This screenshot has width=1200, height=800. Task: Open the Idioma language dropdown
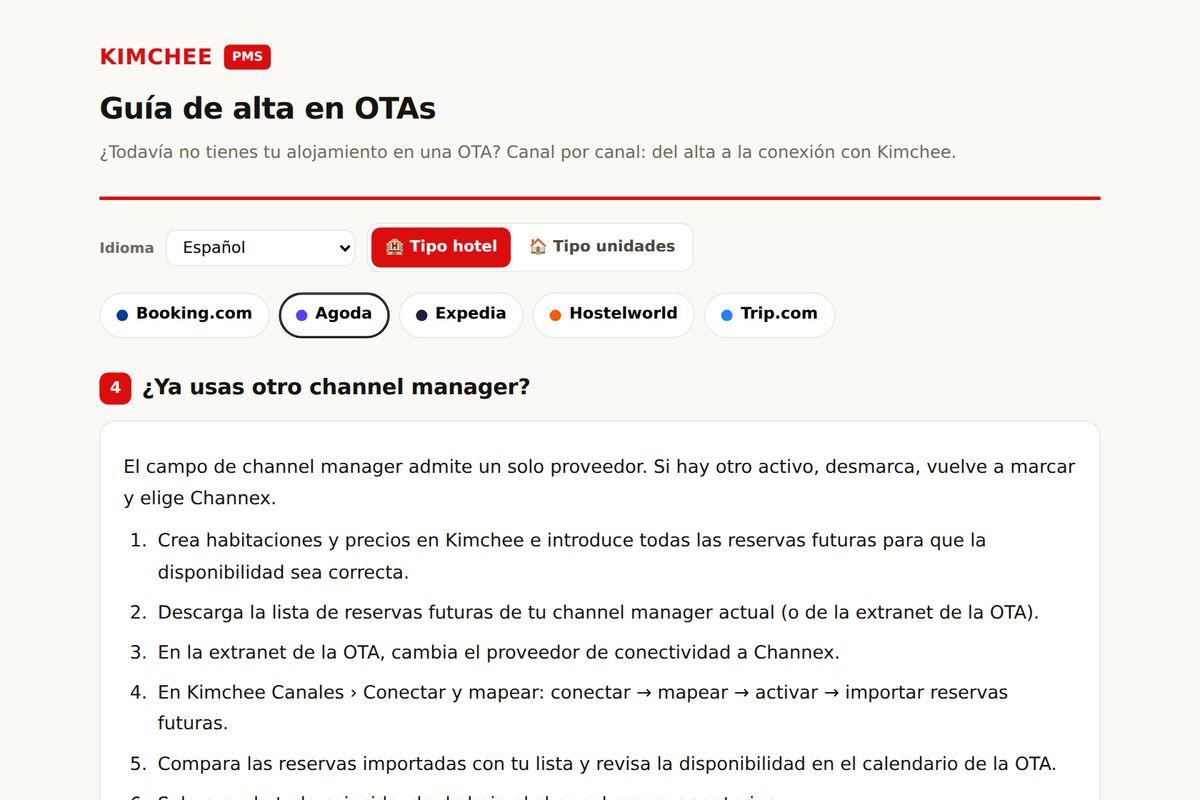click(x=260, y=247)
